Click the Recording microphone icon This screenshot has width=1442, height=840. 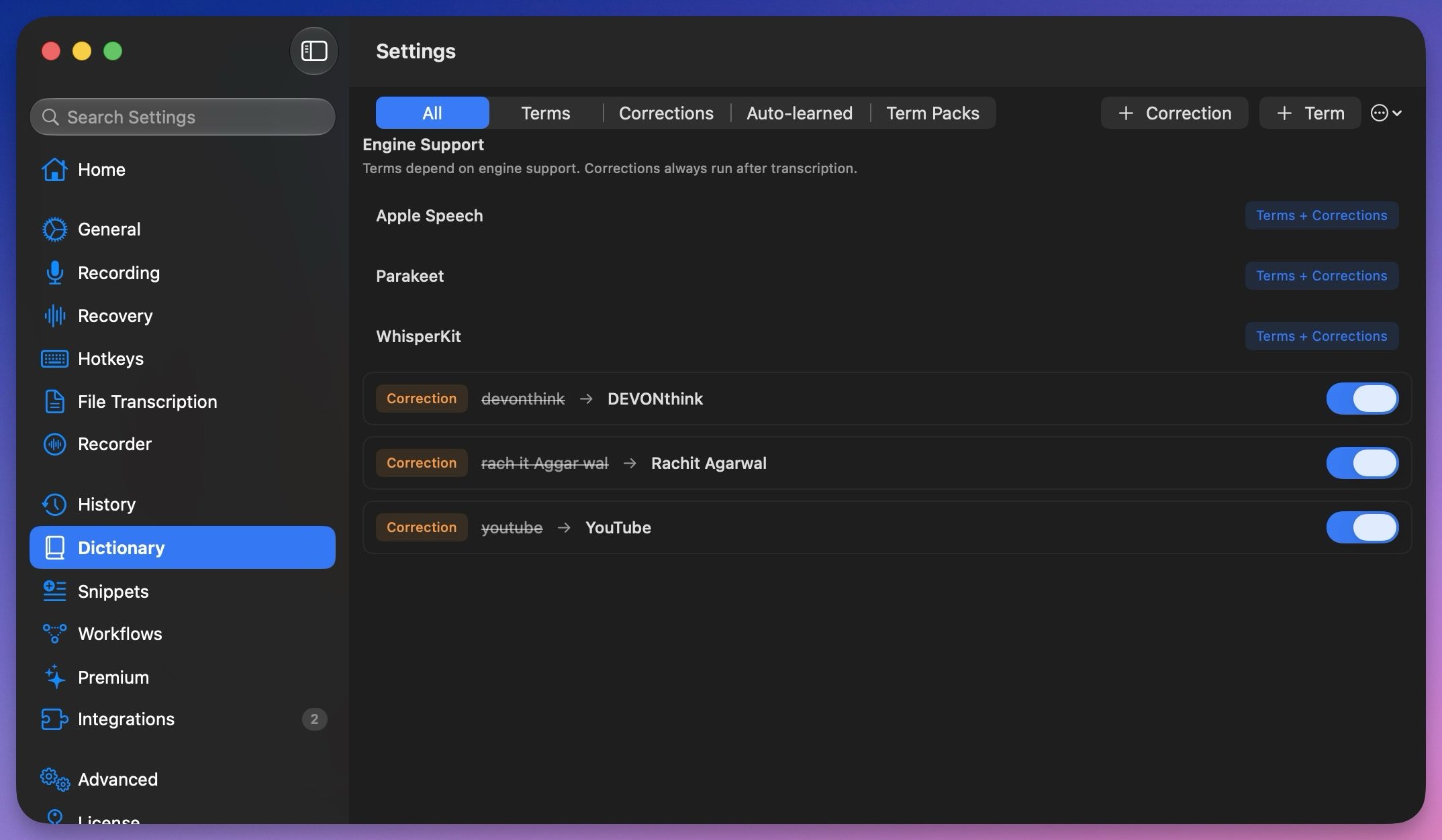tap(54, 273)
